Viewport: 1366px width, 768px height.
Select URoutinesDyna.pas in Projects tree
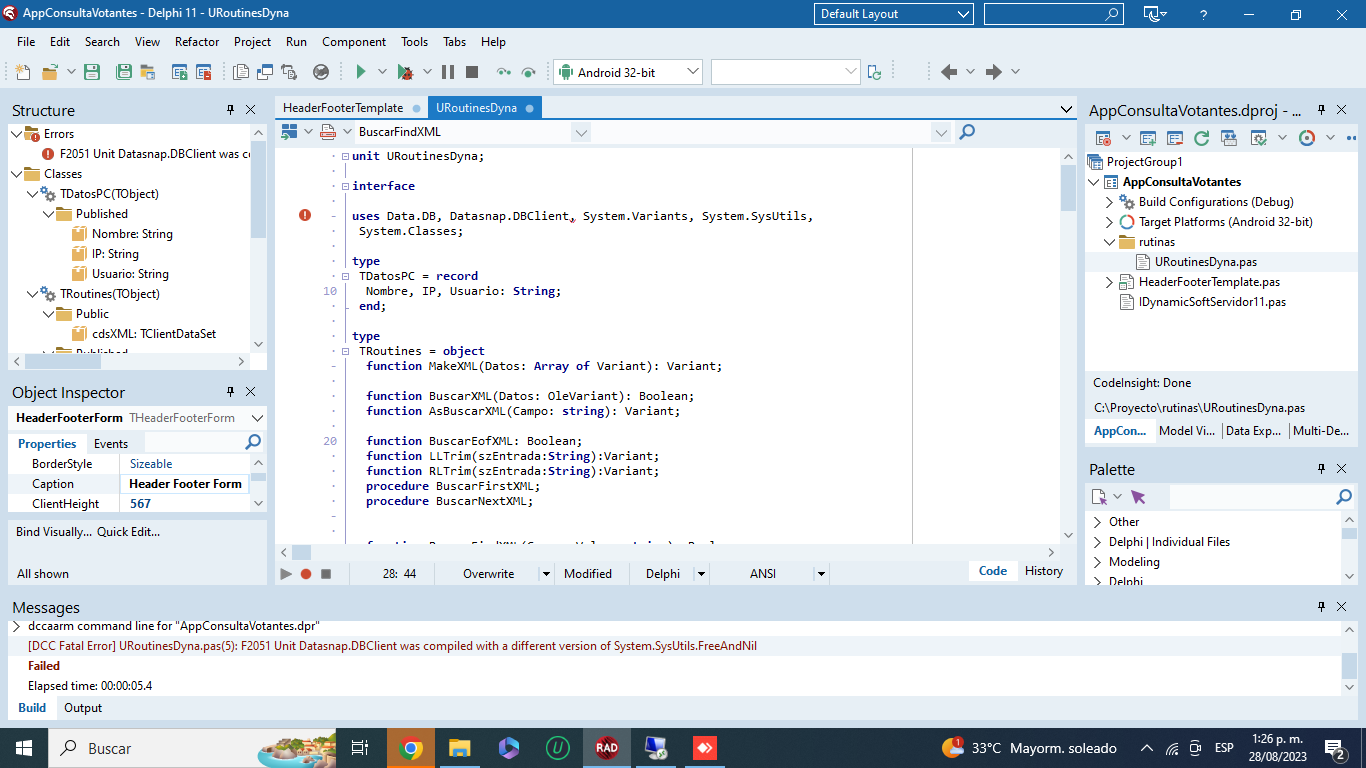pyautogui.click(x=1206, y=262)
